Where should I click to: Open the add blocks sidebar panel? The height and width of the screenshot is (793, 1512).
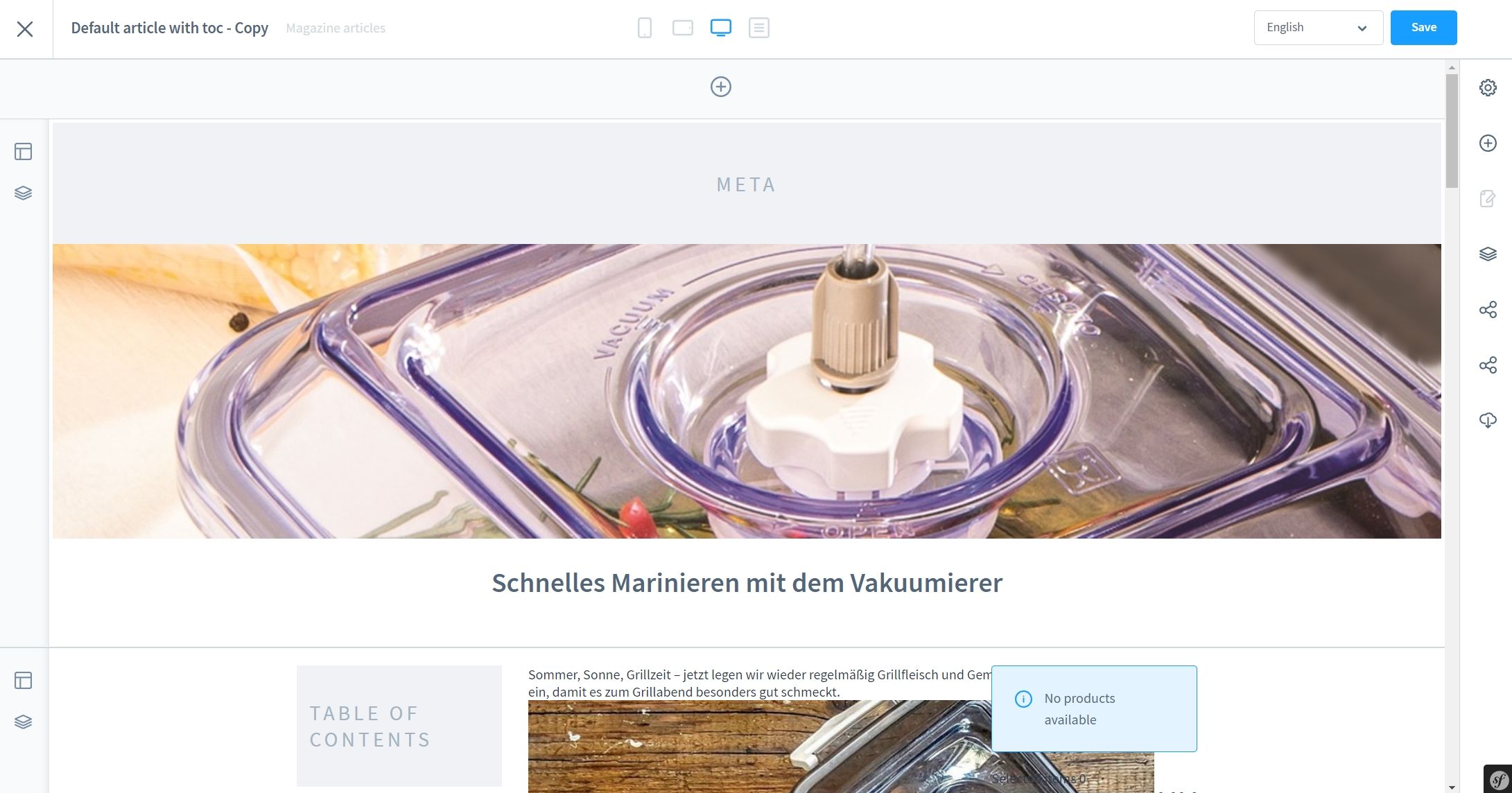point(1488,143)
